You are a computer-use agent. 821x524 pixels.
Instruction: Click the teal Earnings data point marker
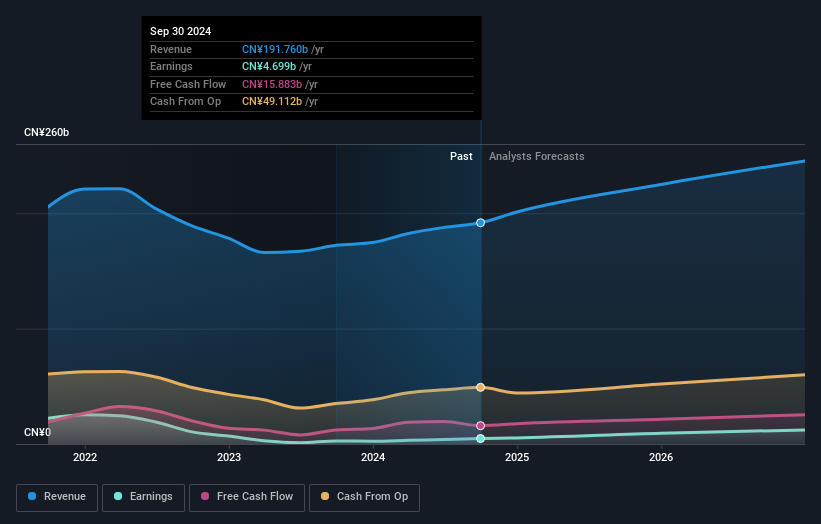click(480, 439)
